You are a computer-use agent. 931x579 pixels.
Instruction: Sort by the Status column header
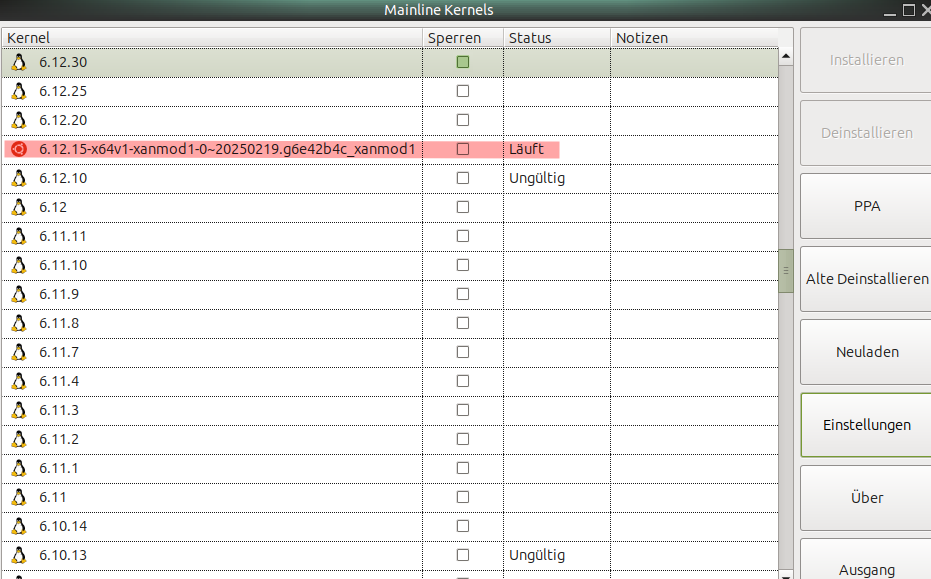pyautogui.click(x=557, y=37)
